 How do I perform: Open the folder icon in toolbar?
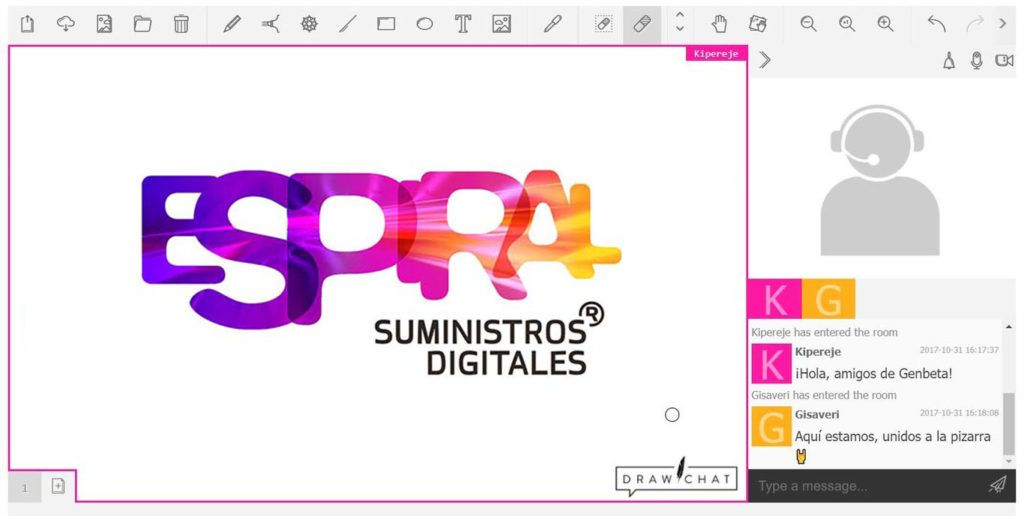[x=142, y=24]
